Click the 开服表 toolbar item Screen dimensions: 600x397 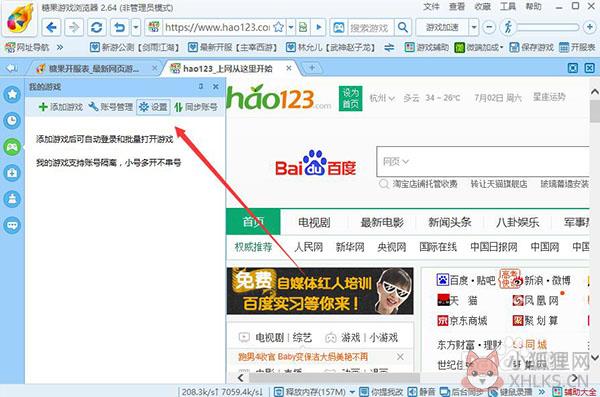[577, 47]
